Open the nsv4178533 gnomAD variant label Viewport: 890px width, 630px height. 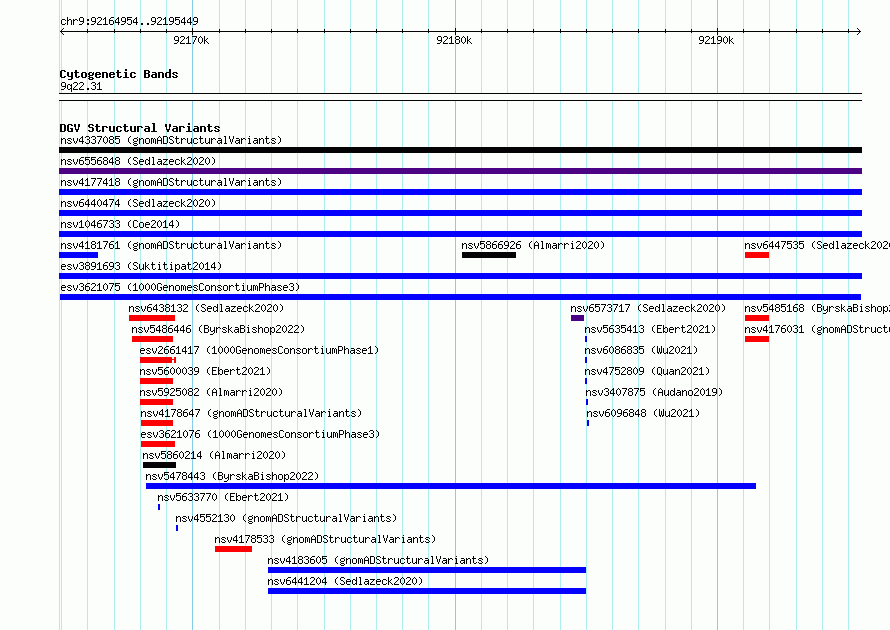point(325,539)
